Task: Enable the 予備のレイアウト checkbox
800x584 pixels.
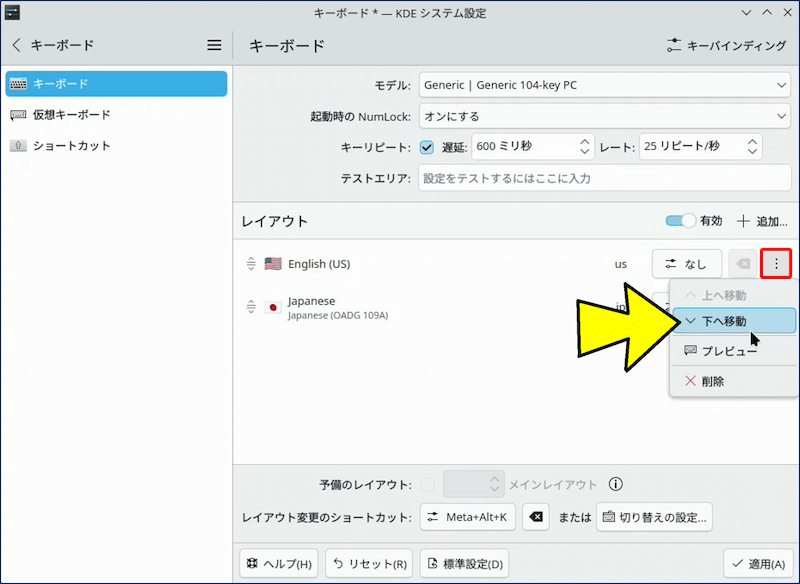Action: point(427,485)
